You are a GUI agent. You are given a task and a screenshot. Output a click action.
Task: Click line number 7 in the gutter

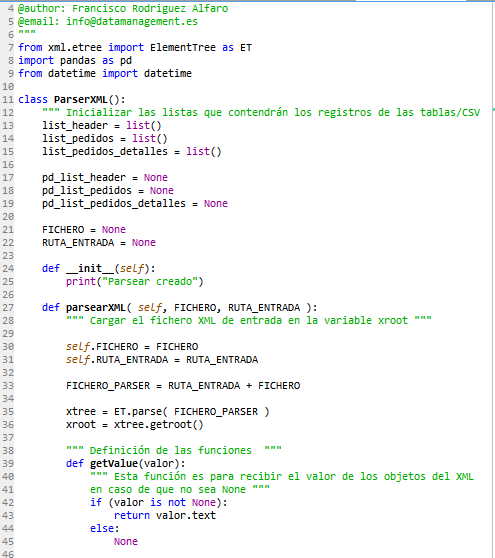pos(11,48)
